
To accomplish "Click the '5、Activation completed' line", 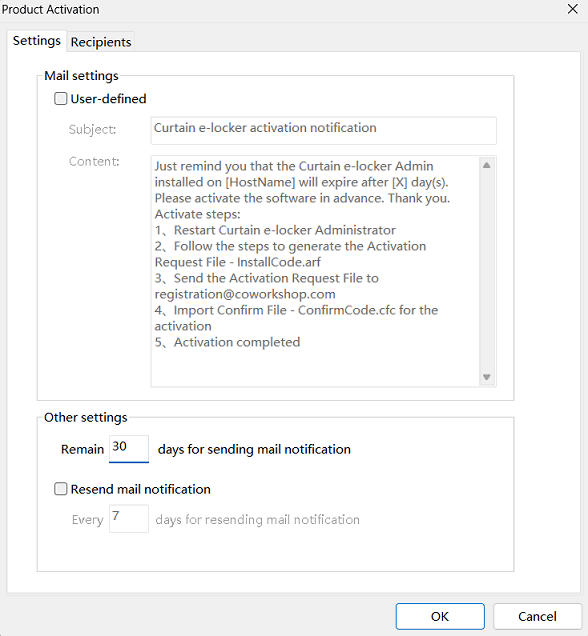I will [x=227, y=342].
